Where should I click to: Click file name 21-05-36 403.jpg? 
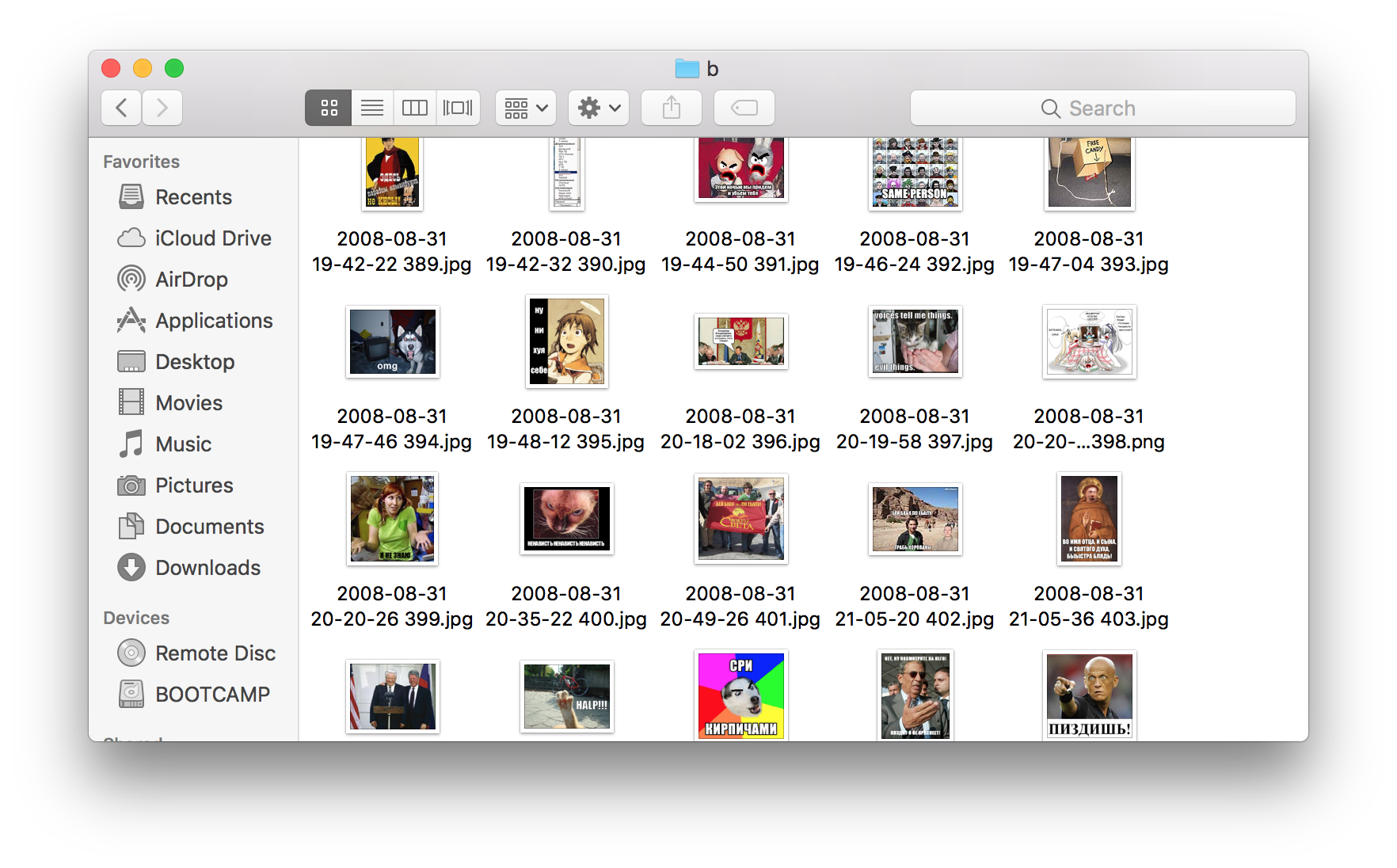(x=1089, y=607)
